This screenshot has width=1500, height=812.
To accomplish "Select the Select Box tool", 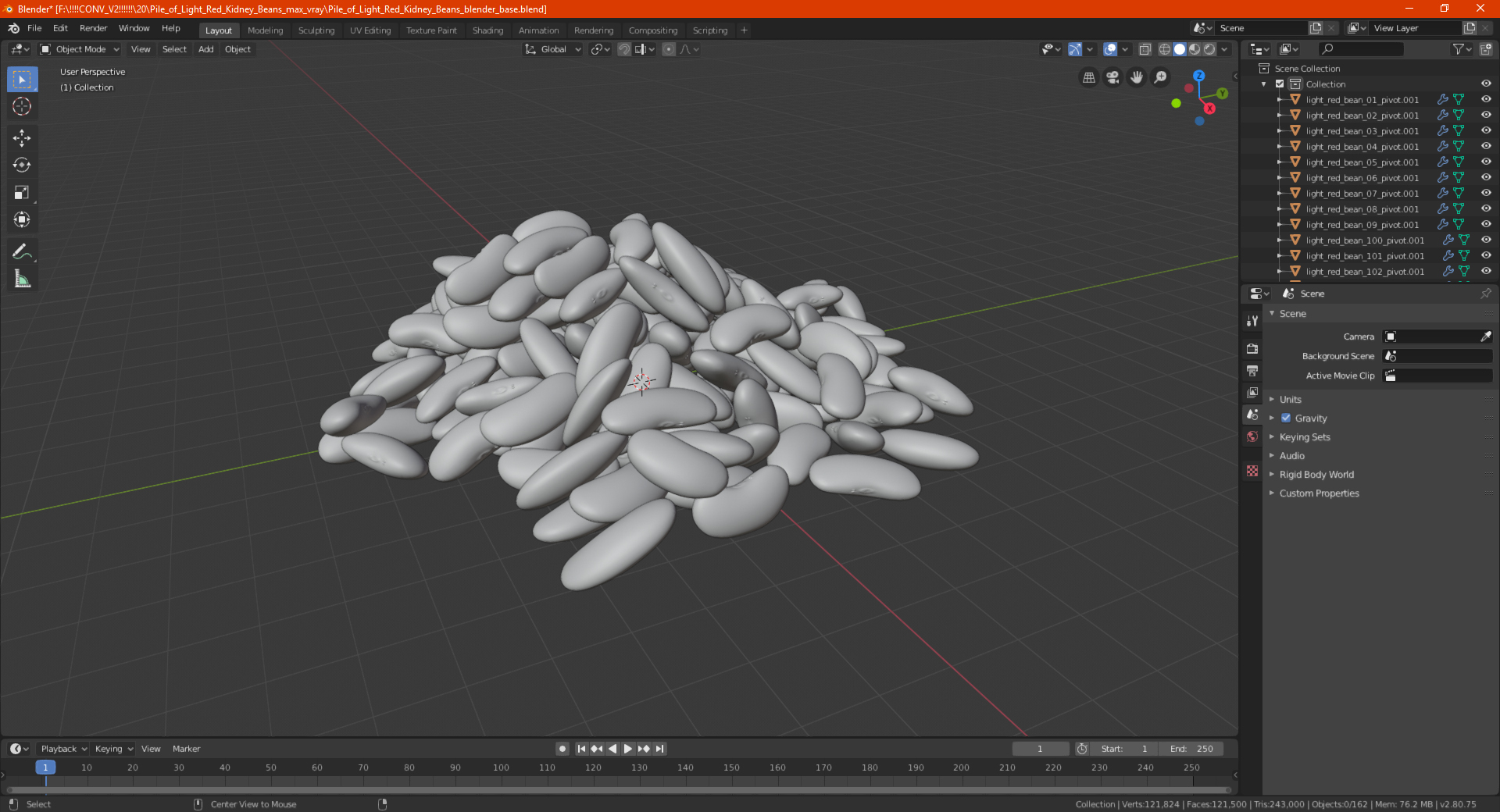I will click(22, 80).
